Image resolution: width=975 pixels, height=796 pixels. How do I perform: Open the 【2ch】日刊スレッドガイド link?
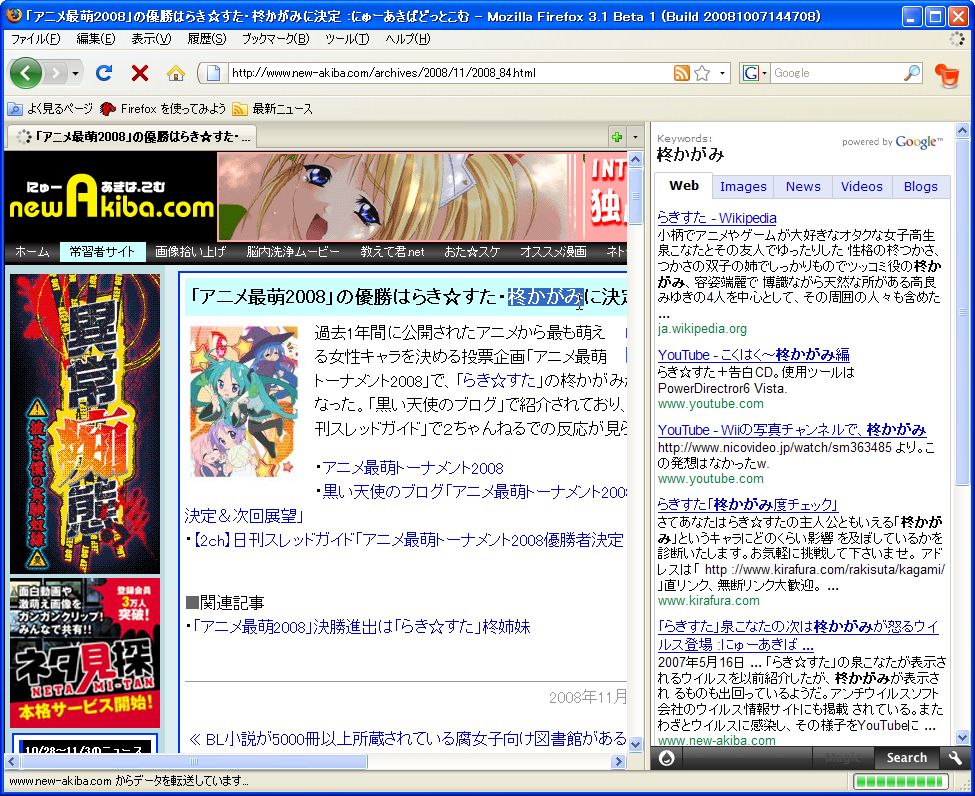point(407,540)
